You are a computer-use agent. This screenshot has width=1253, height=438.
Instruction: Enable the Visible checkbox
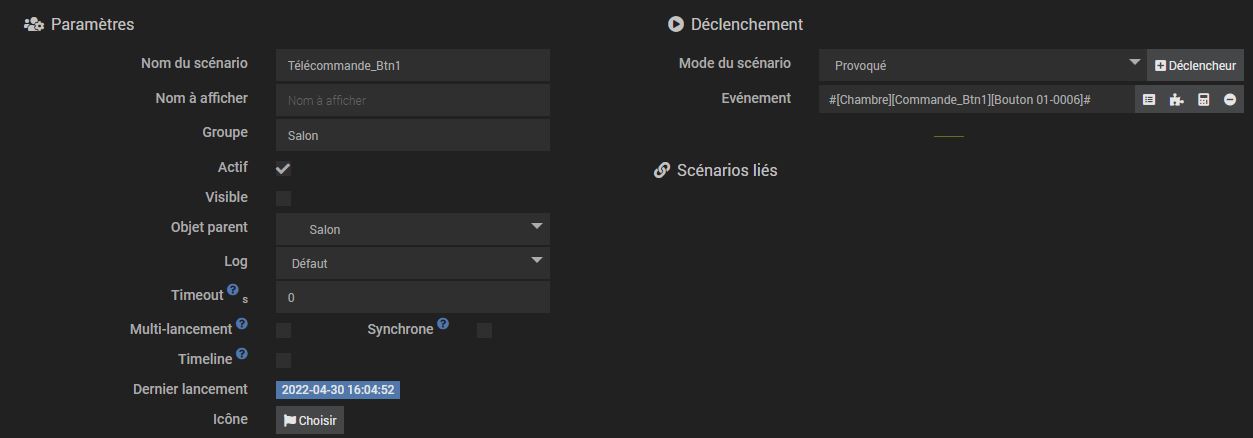point(284,198)
